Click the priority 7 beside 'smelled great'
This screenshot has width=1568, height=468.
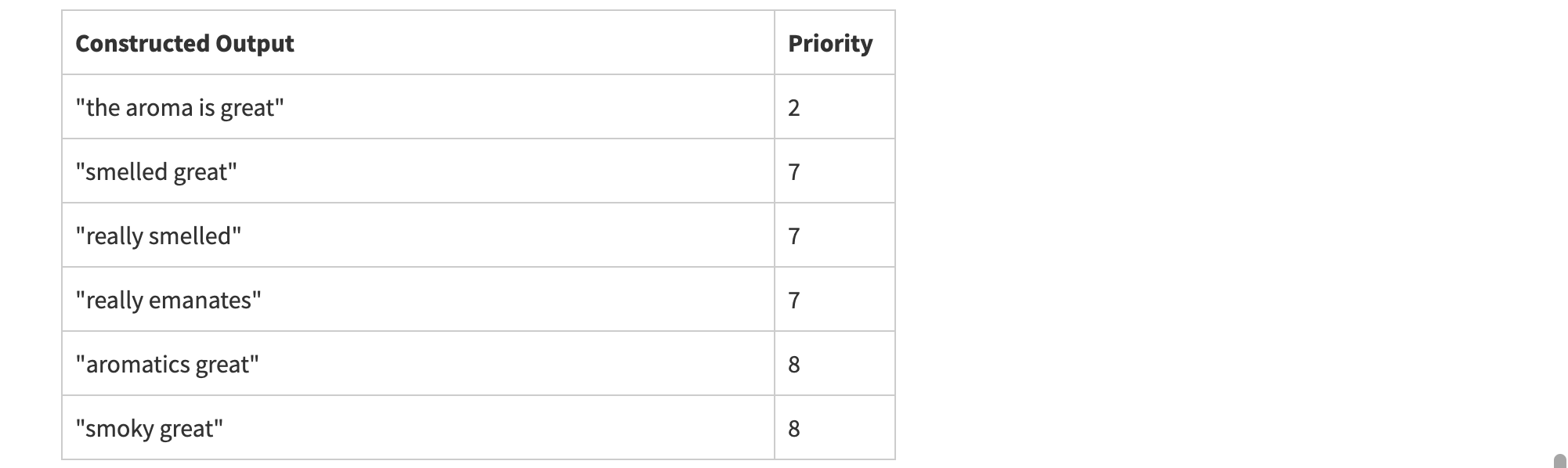coord(793,172)
